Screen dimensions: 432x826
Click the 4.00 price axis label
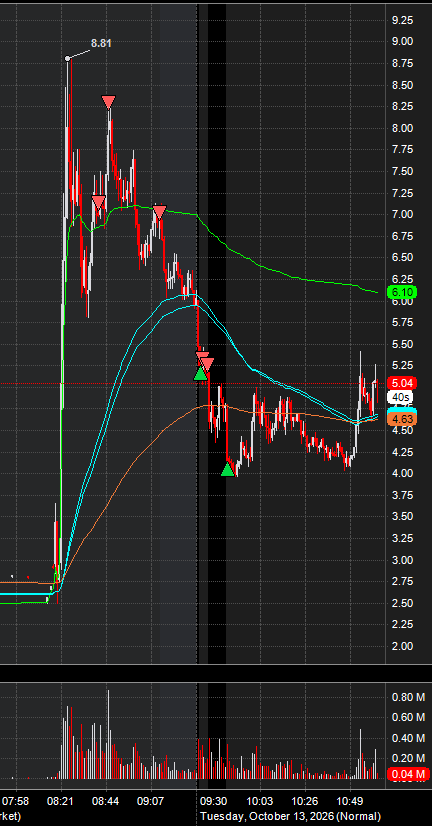point(402,473)
